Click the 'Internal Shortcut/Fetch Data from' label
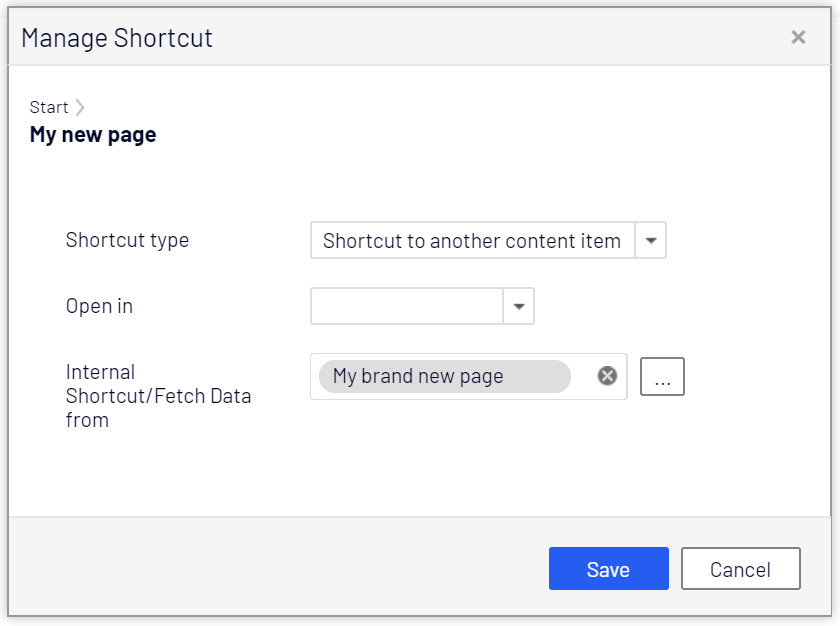 tap(158, 396)
